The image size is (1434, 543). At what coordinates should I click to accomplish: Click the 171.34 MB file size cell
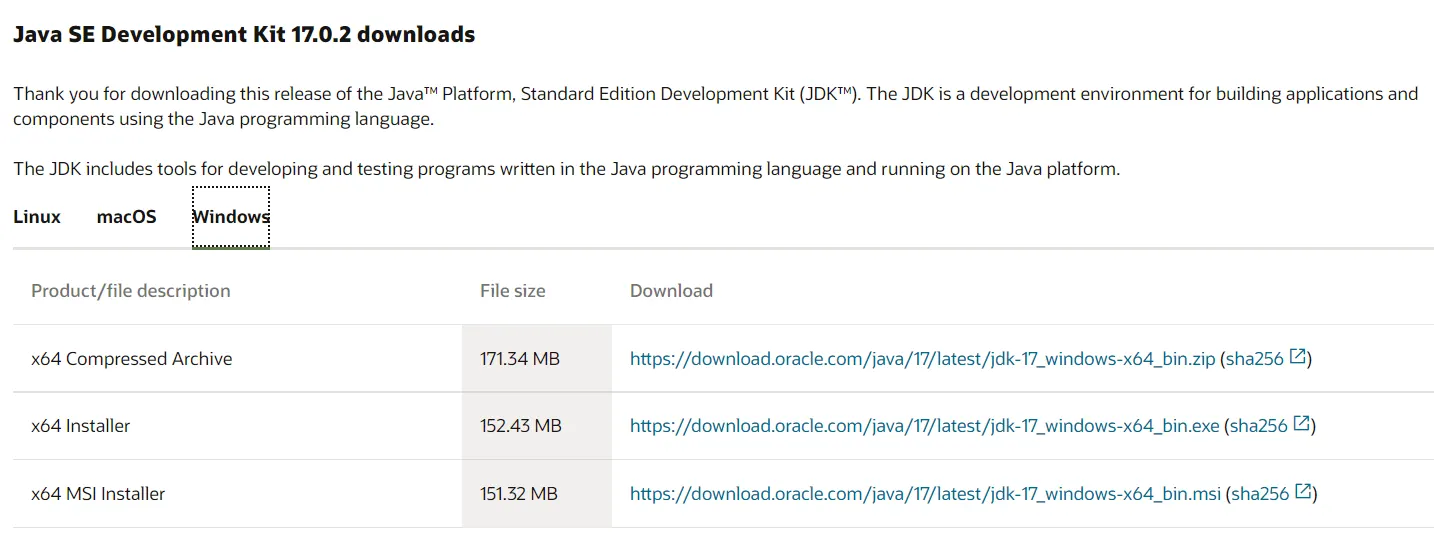tap(520, 359)
